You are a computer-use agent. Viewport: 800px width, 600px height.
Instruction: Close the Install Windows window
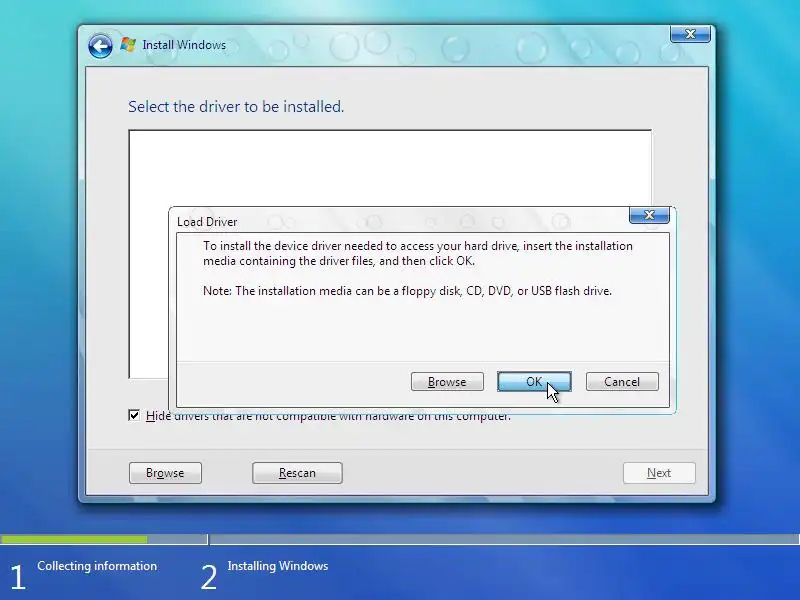(x=690, y=34)
